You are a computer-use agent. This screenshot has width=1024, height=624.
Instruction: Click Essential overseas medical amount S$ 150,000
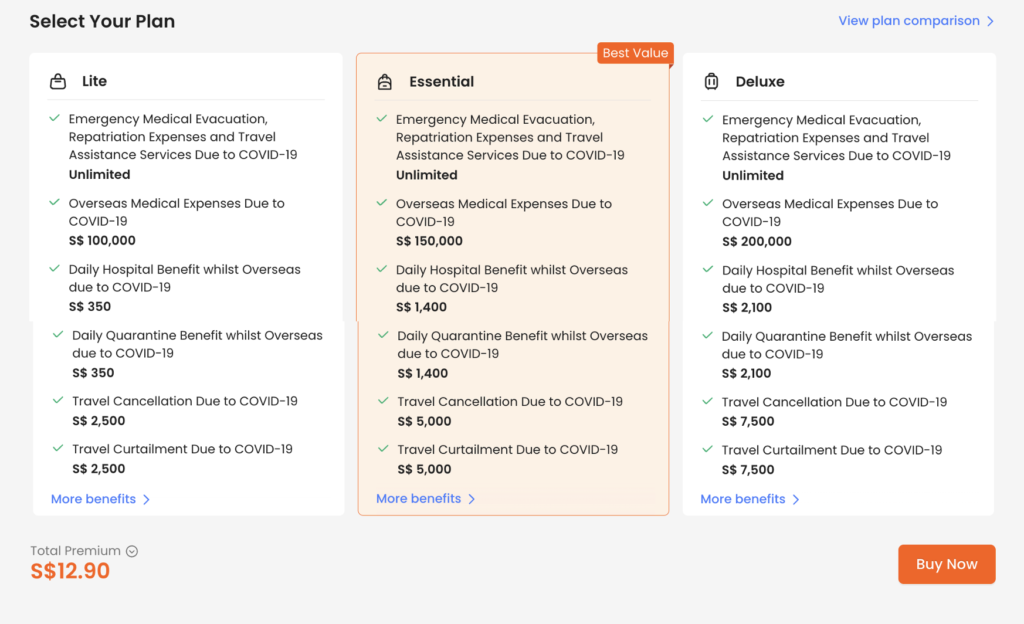click(429, 241)
